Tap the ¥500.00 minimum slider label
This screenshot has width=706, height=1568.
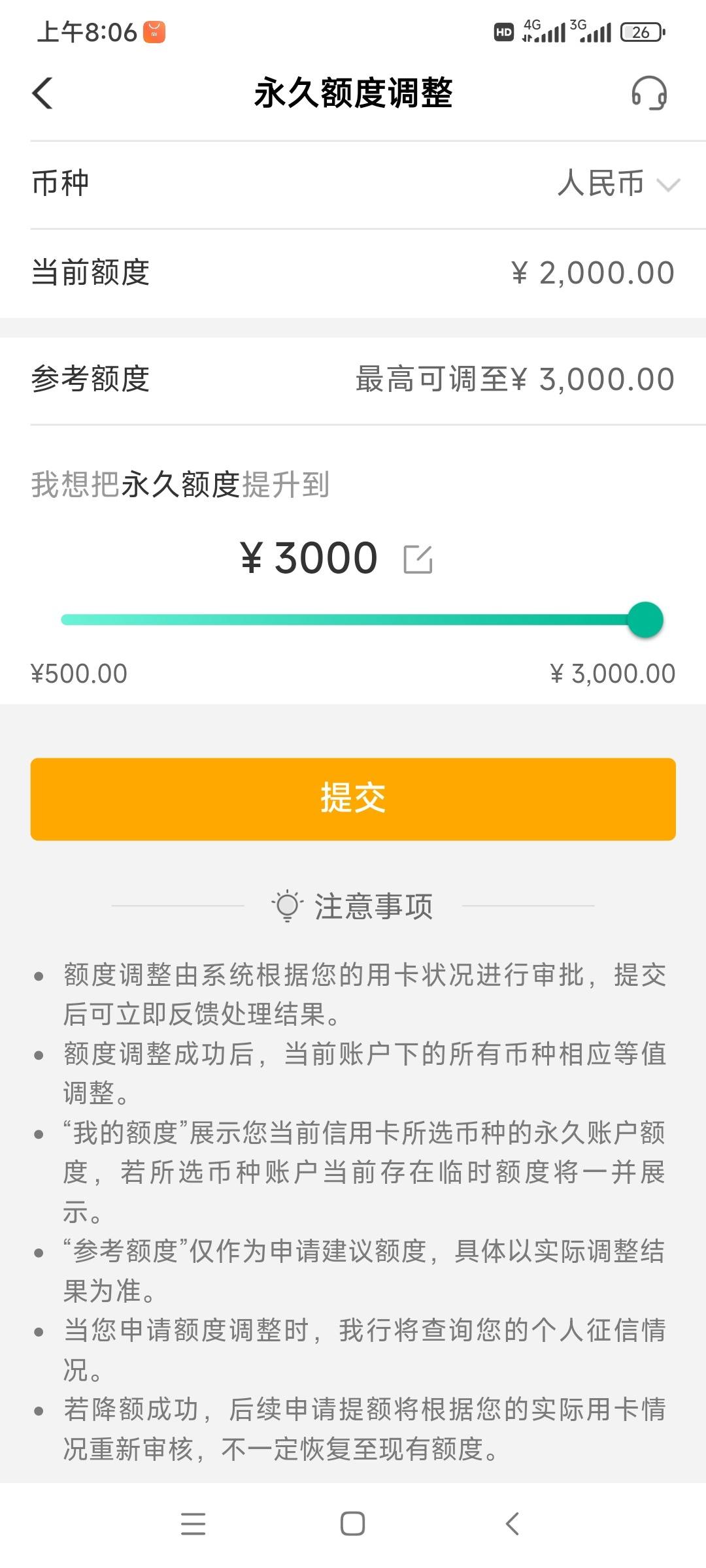pyautogui.click(x=79, y=674)
